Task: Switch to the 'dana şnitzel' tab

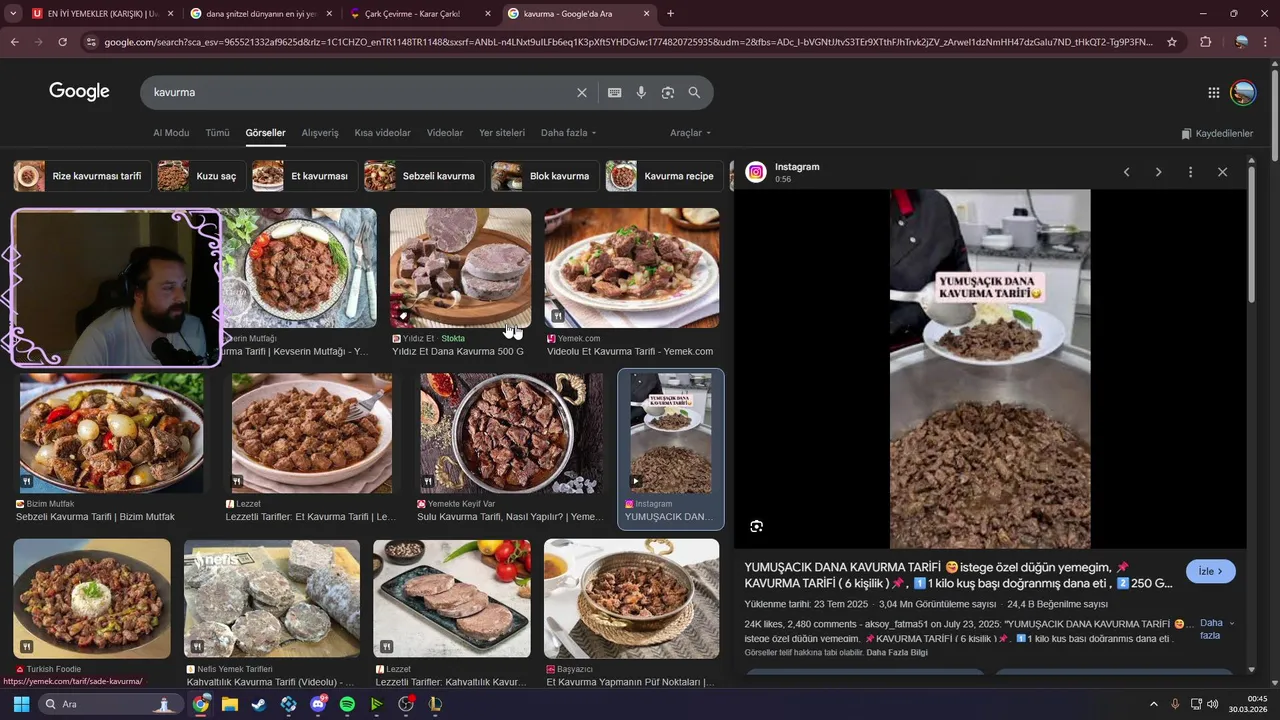Action: pyautogui.click(x=261, y=14)
